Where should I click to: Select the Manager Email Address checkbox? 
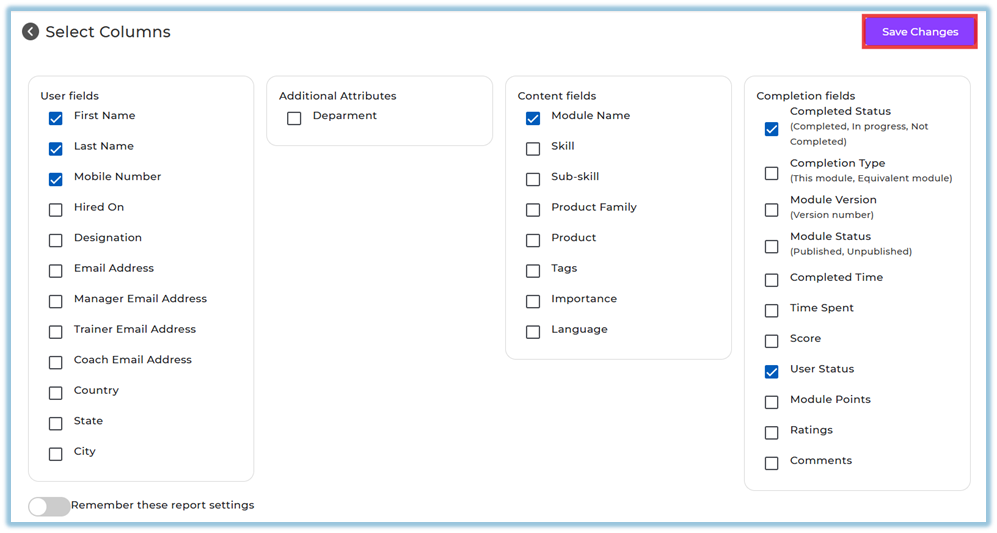(56, 301)
